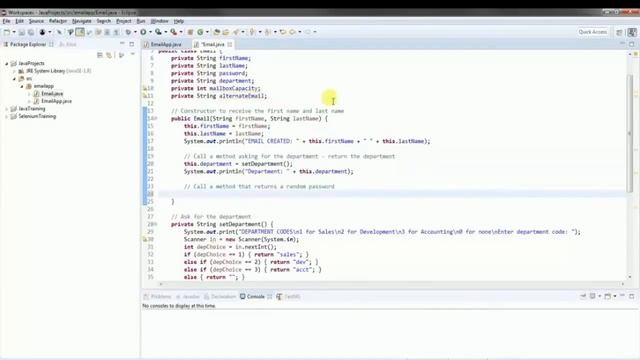Switch to the Problems tab

(x=158, y=297)
